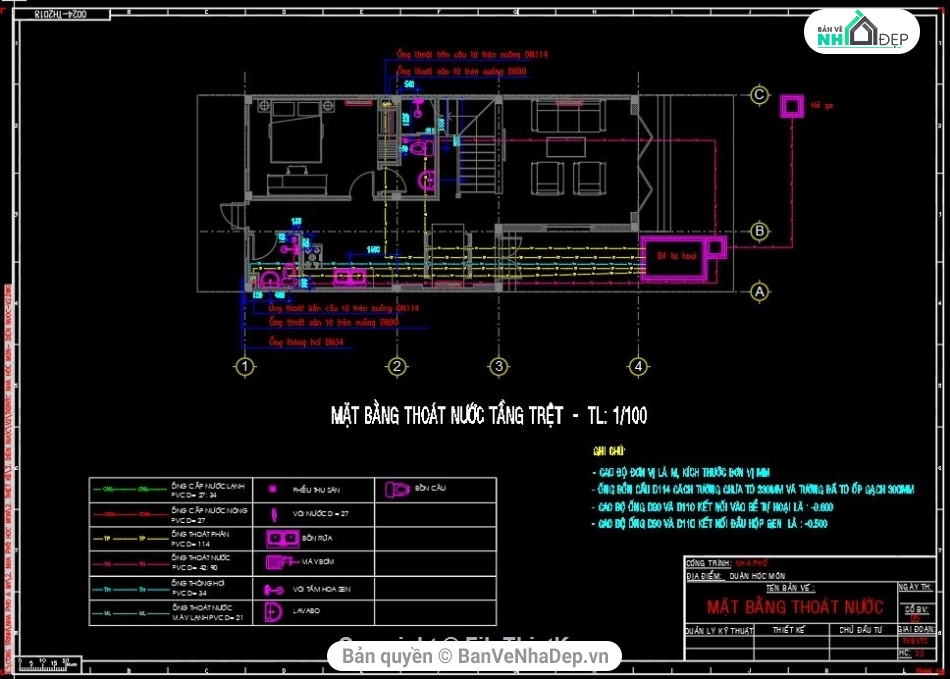
Task: Click grid axis bubble letter B
Action: [760, 232]
